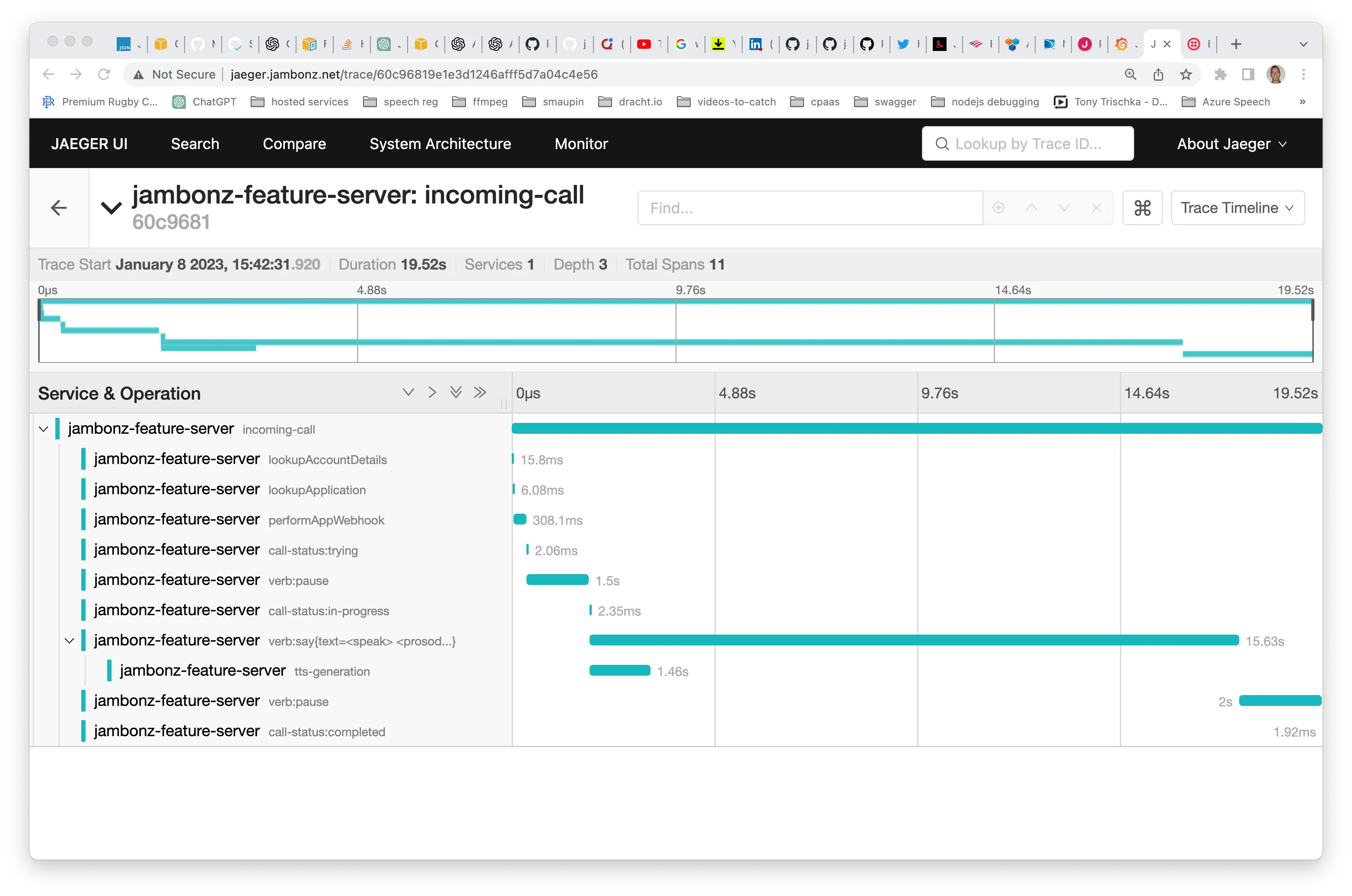This screenshot has width=1352, height=896.
Task: Click the 2s verb:pause timeline bar
Action: [1280, 701]
